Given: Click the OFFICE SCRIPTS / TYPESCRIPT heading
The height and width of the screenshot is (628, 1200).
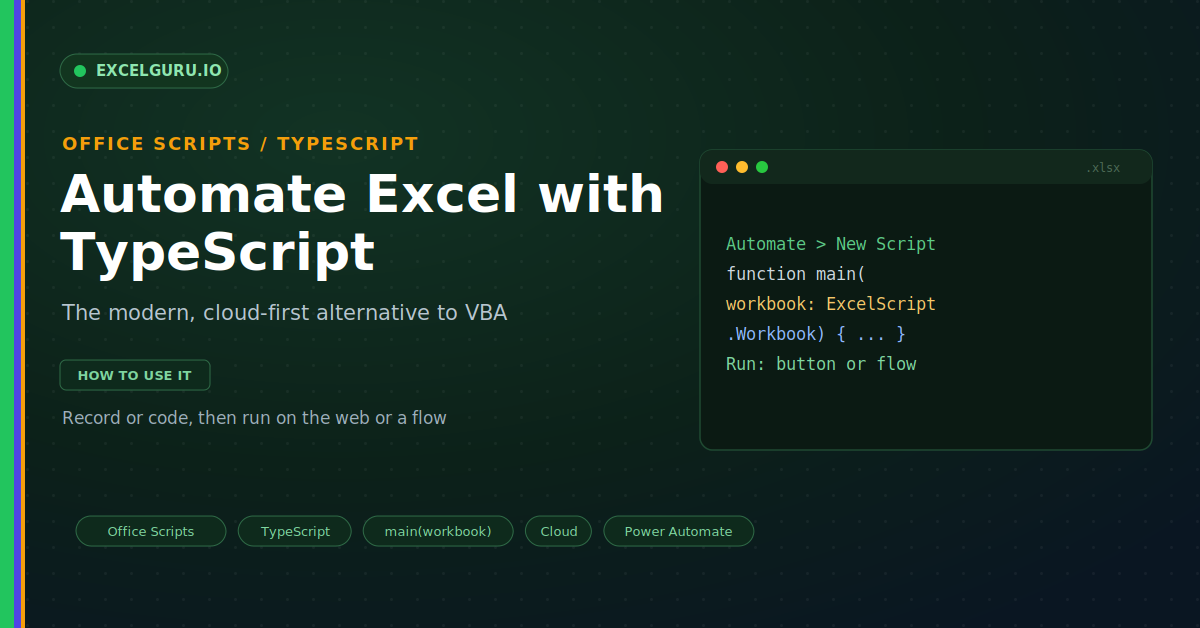Looking at the screenshot, I should click(x=240, y=144).
